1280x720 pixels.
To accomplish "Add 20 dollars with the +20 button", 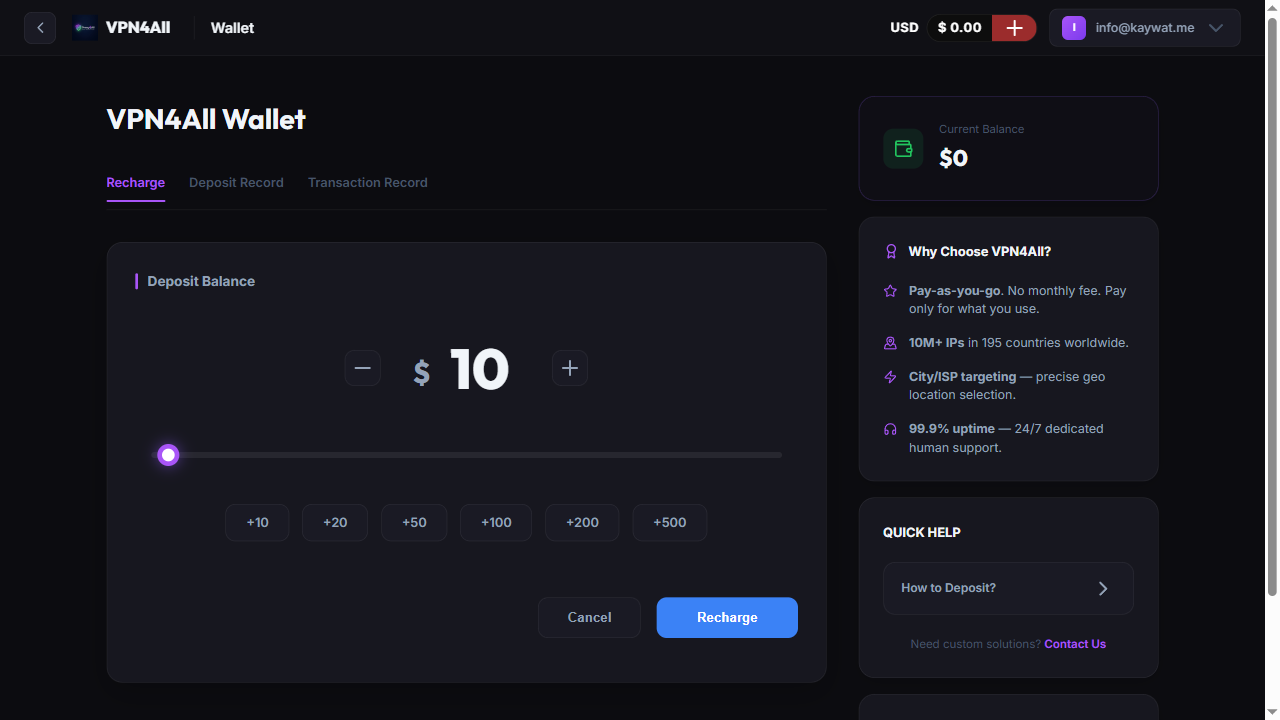I will (335, 523).
